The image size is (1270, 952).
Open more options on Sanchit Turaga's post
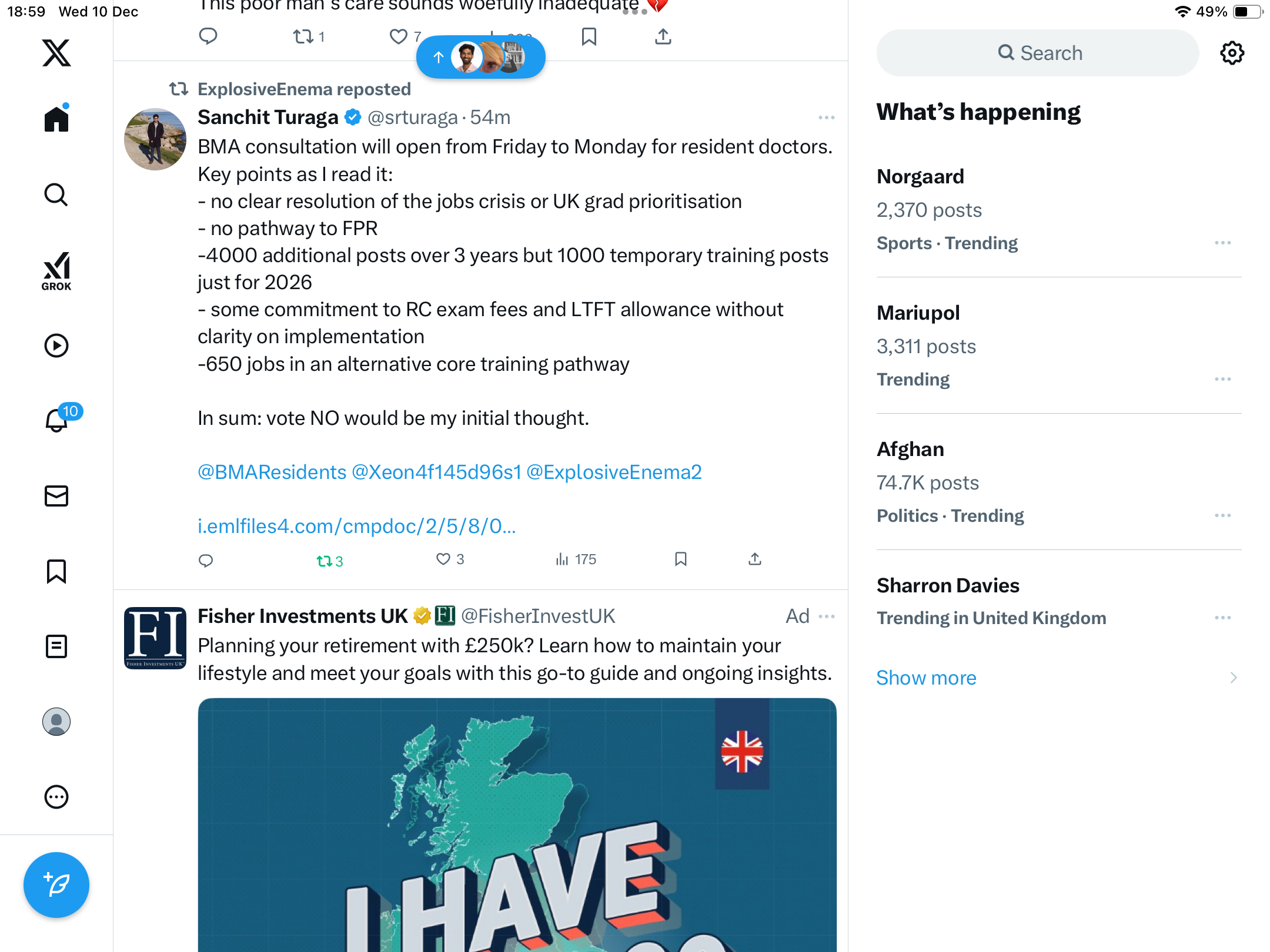(827, 118)
